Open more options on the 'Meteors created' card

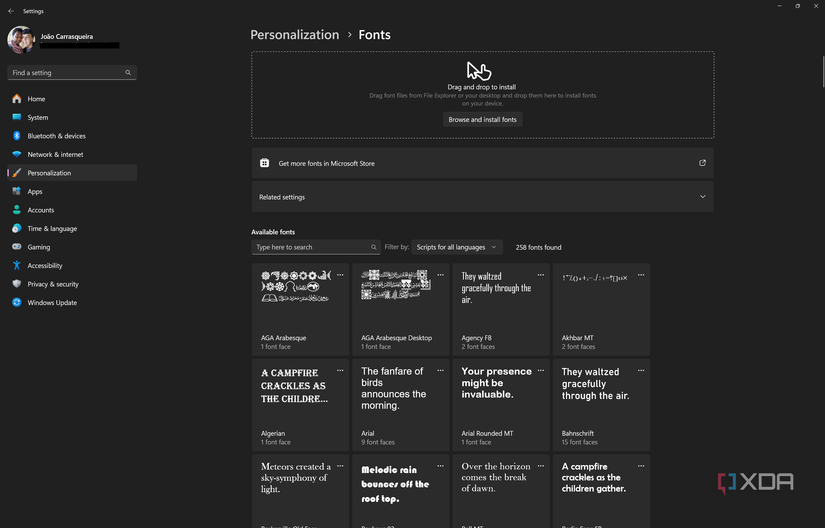pyautogui.click(x=340, y=466)
